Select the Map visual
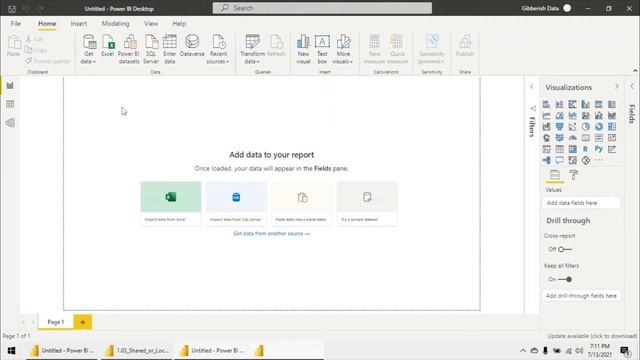This screenshot has width=640, height=360. [546, 138]
